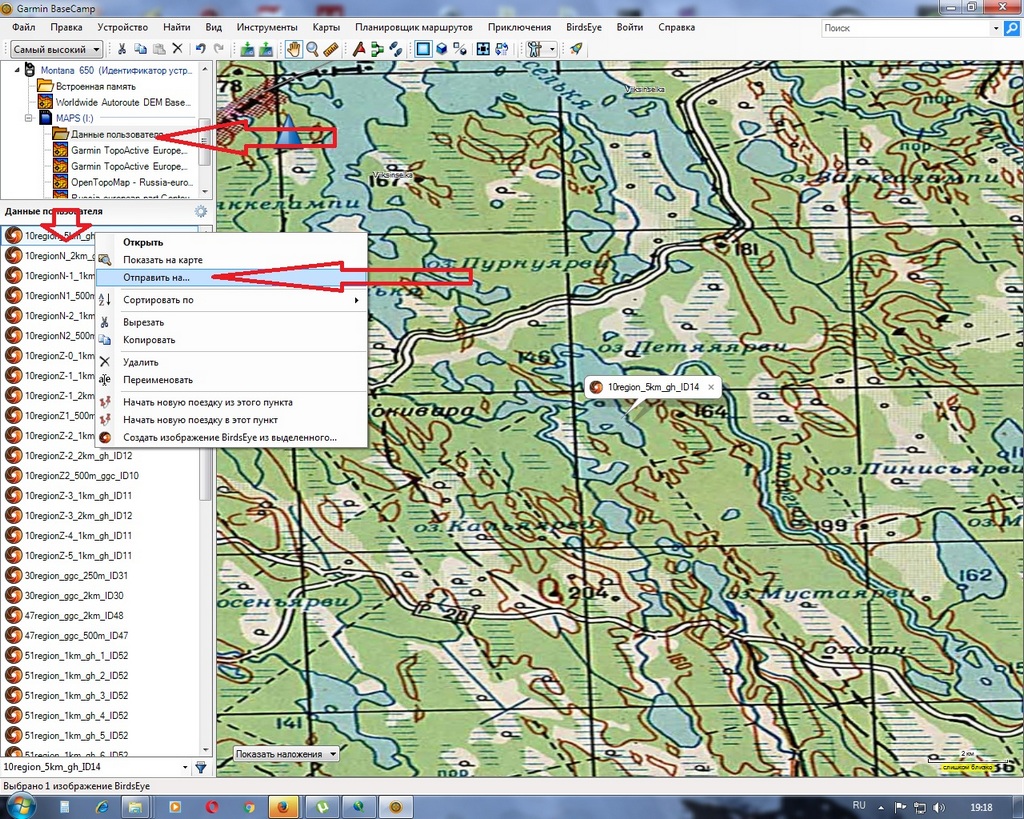1024x819 pixels.
Task: Select the Zoom magnifier tool
Action: (x=312, y=49)
